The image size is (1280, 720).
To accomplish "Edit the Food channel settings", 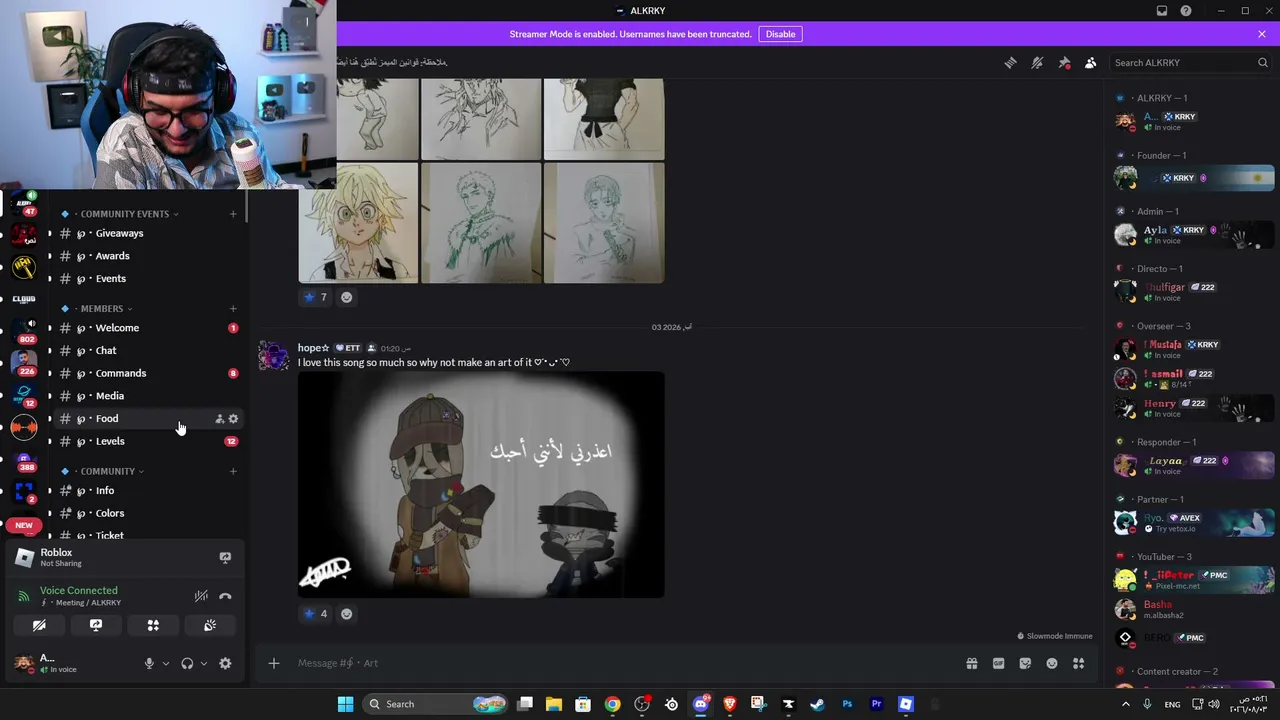I will tap(234, 419).
